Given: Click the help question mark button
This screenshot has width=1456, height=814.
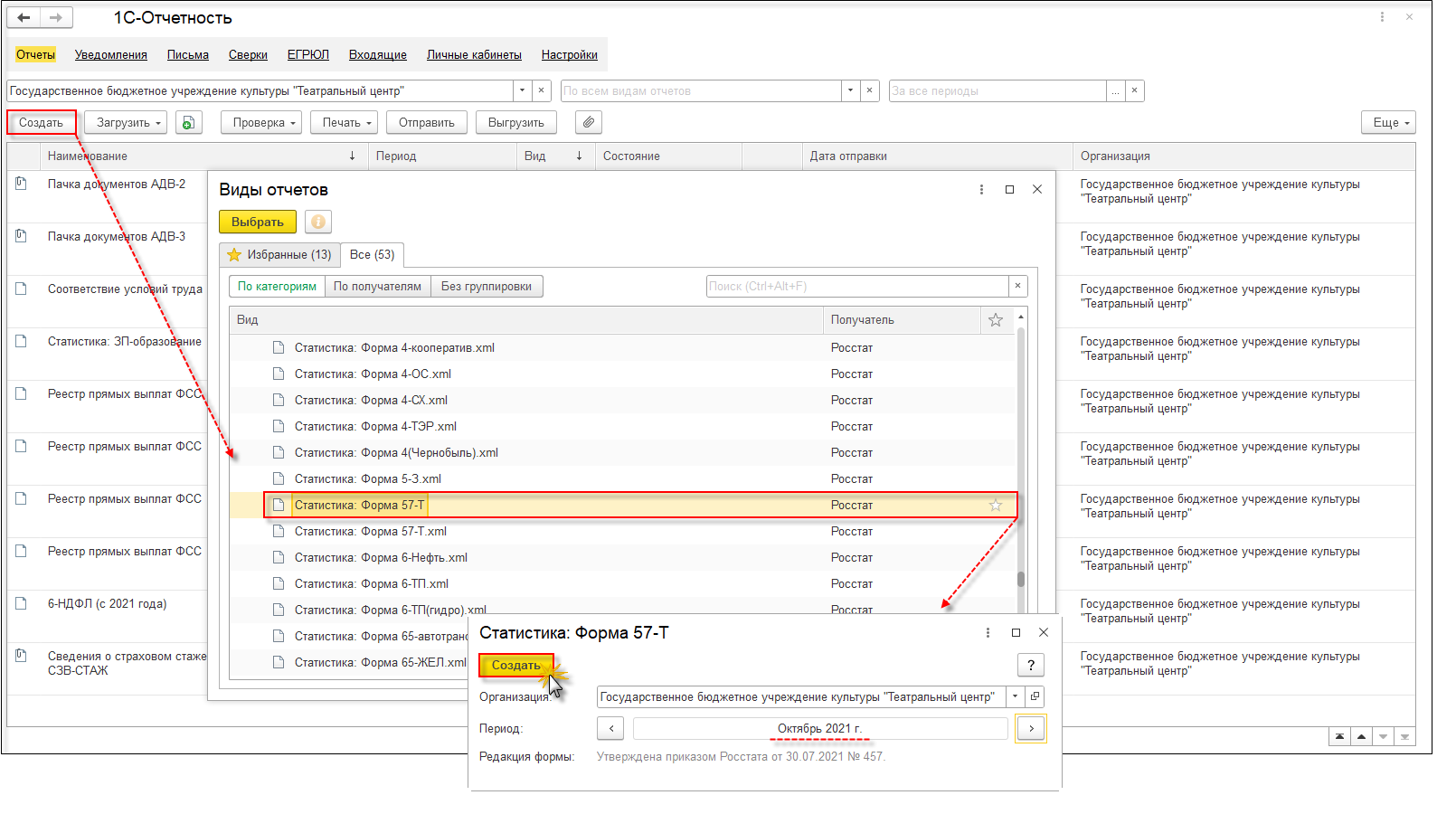Looking at the screenshot, I should [x=1031, y=665].
